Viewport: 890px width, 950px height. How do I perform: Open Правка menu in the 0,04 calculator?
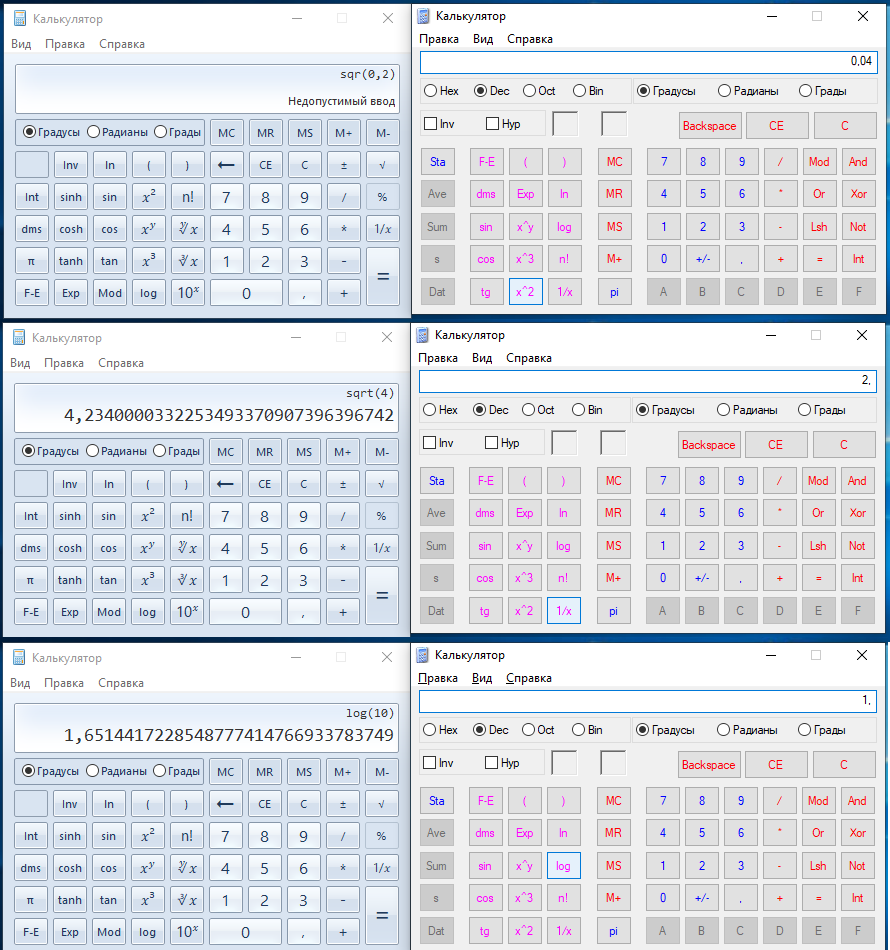(439, 39)
